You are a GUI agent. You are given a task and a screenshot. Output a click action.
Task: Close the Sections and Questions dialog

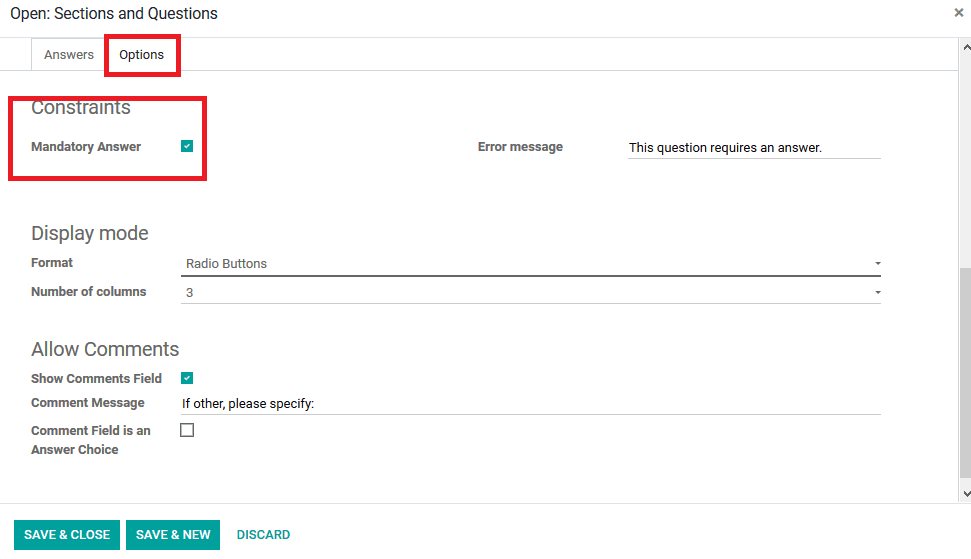pyautogui.click(x=959, y=12)
